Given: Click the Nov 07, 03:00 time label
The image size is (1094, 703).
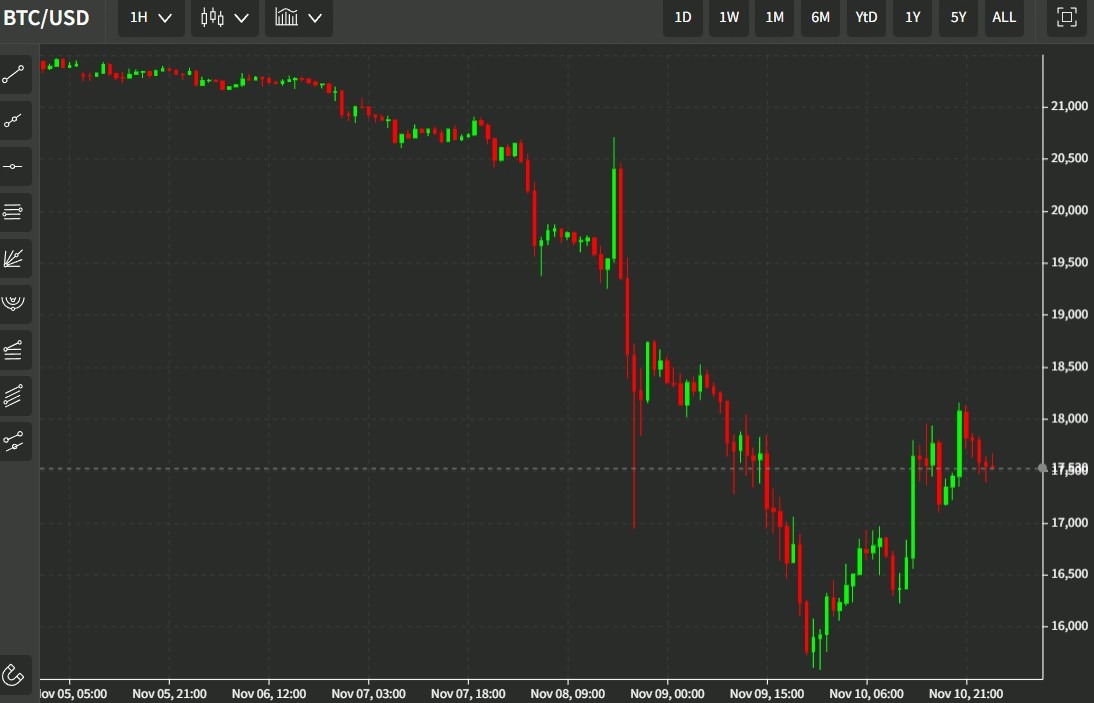Looking at the screenshot, I should click(368, 694).
